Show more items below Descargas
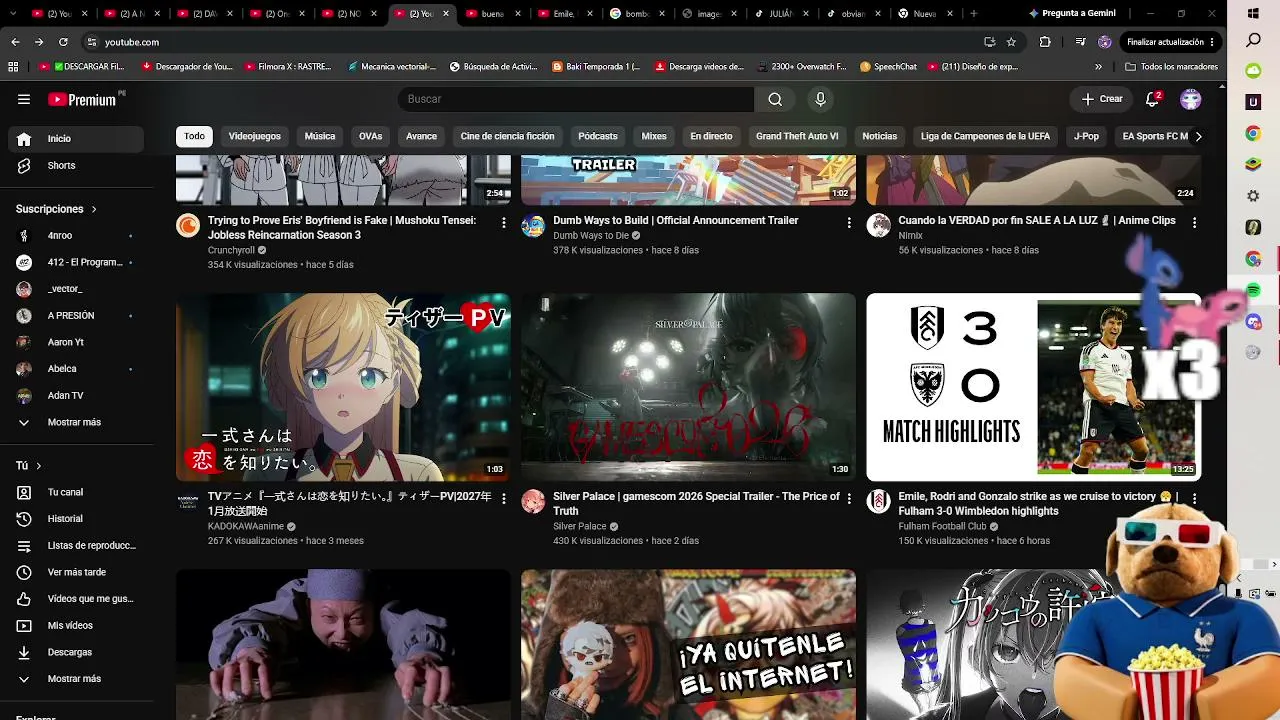Image resolution: width=1280 pixels, height=720 pixels. (72, 679)
